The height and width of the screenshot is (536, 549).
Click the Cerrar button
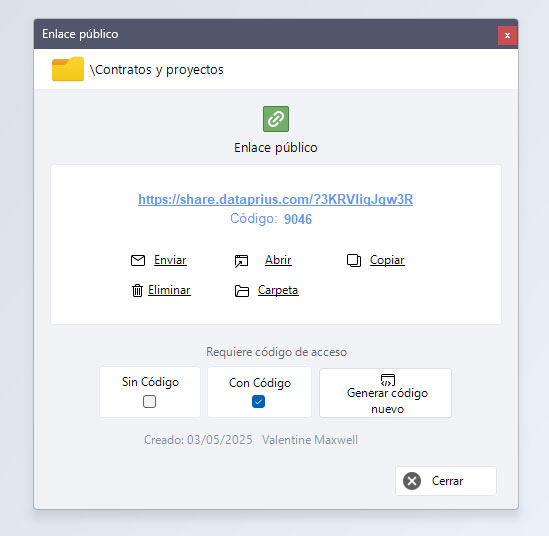(x=446, y=481)
